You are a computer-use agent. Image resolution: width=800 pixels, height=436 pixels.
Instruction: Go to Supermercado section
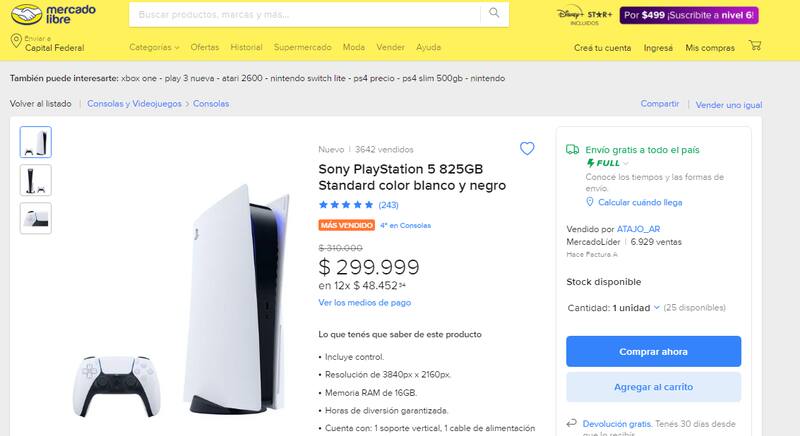tap(303, 47)
